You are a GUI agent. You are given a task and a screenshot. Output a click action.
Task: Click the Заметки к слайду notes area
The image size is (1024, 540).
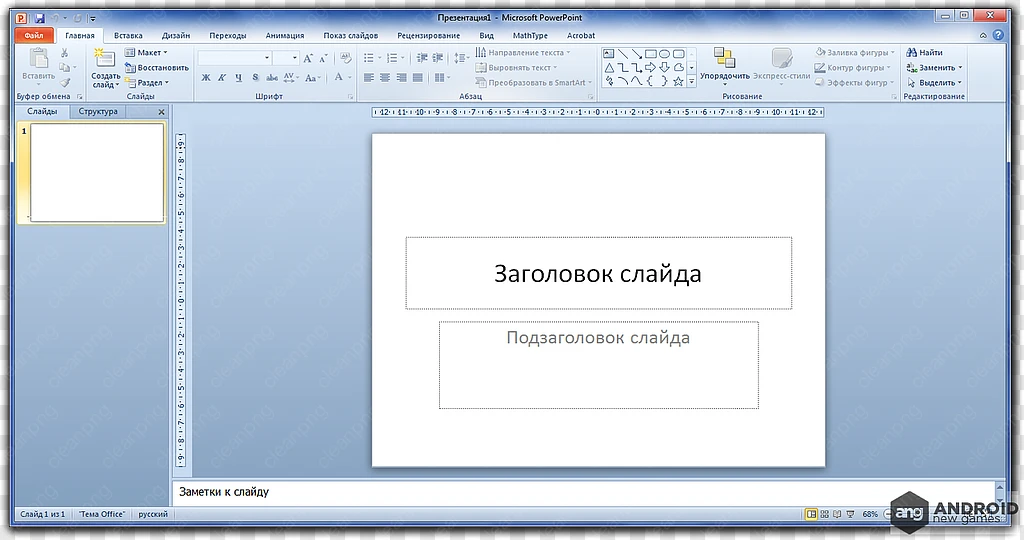583,492
